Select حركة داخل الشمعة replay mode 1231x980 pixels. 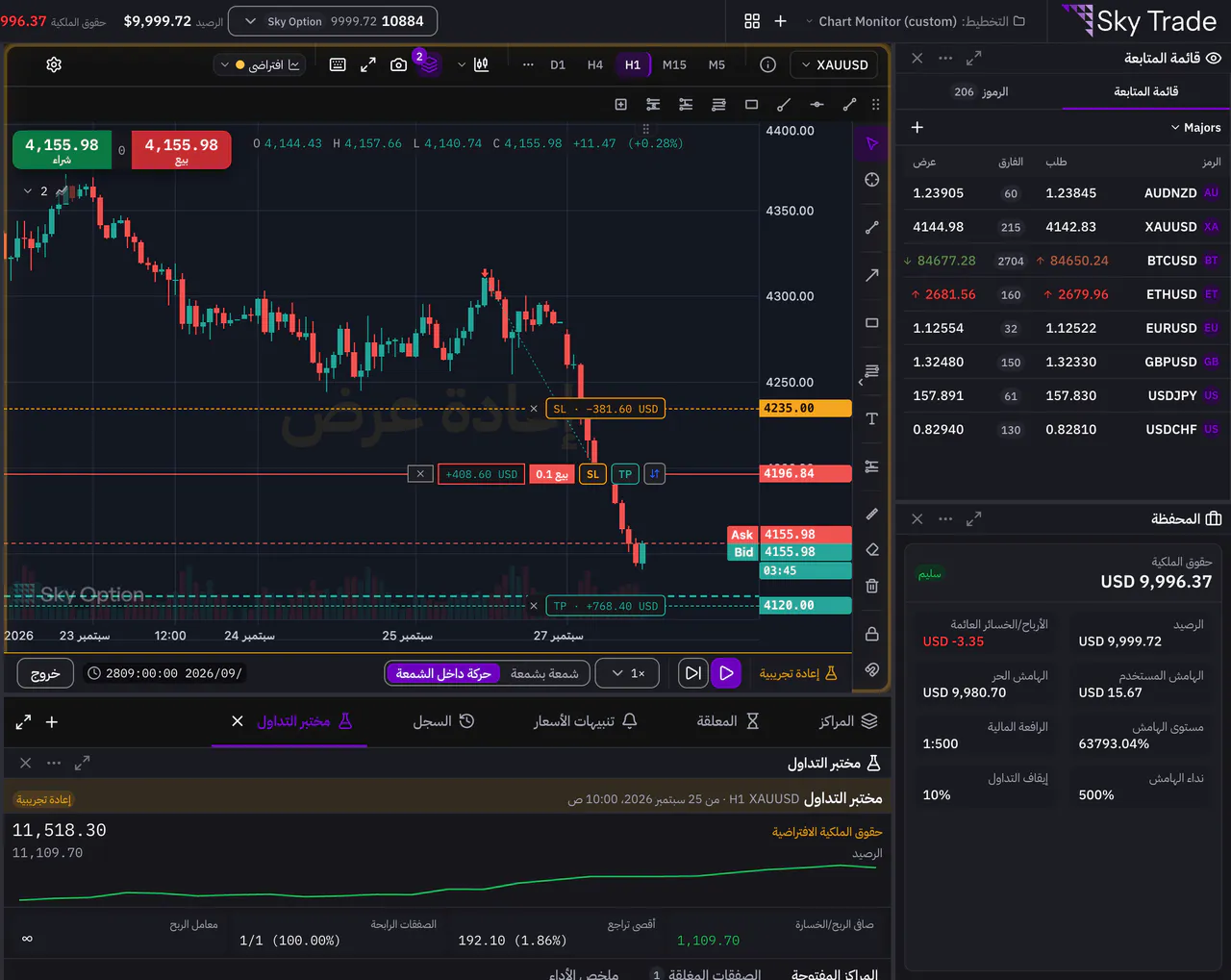pos(443,673)
